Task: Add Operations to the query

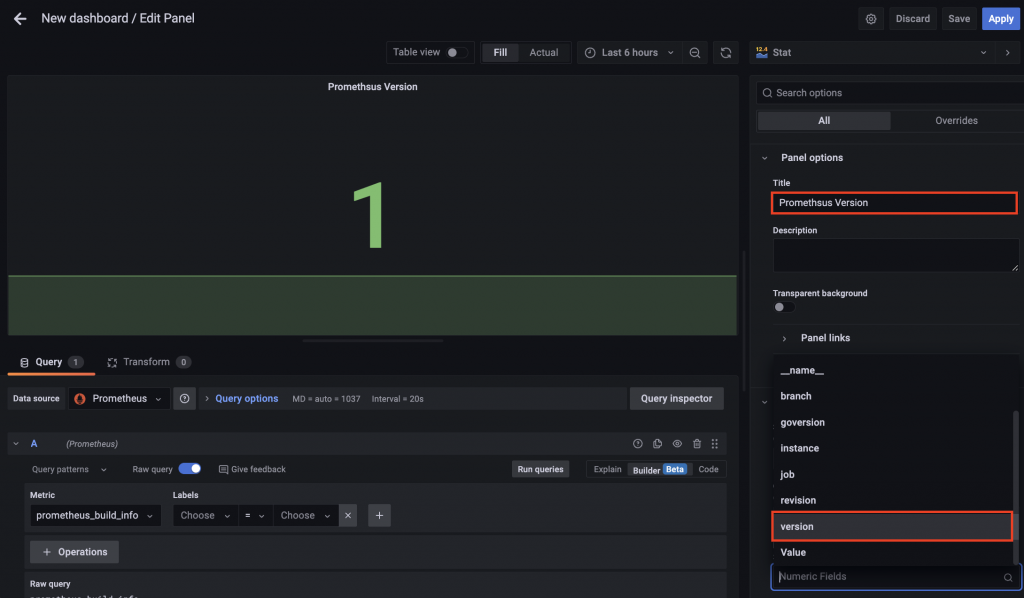Action: (74, 552)
